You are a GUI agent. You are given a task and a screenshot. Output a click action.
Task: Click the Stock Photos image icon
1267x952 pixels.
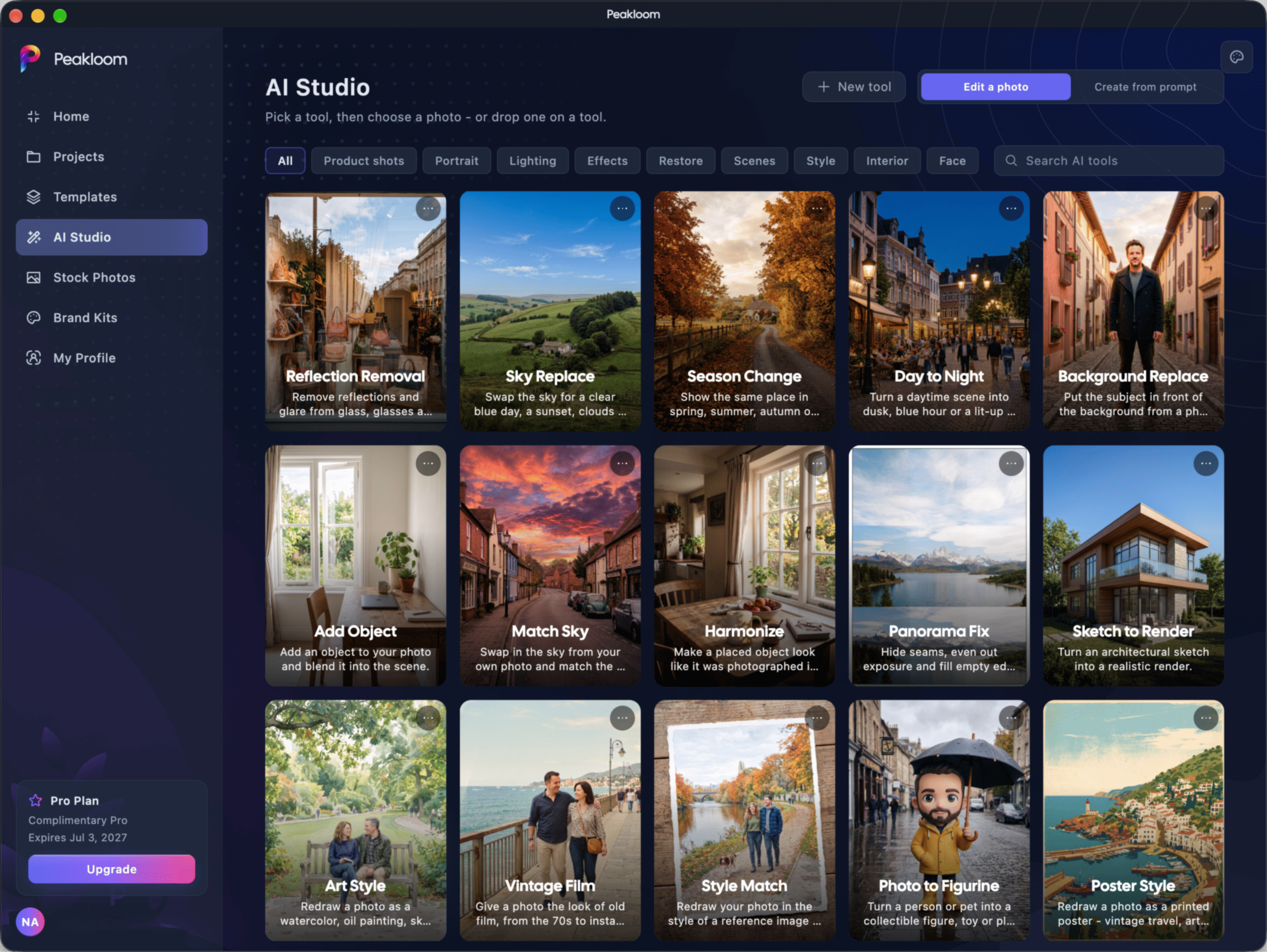tap(34, 278)
